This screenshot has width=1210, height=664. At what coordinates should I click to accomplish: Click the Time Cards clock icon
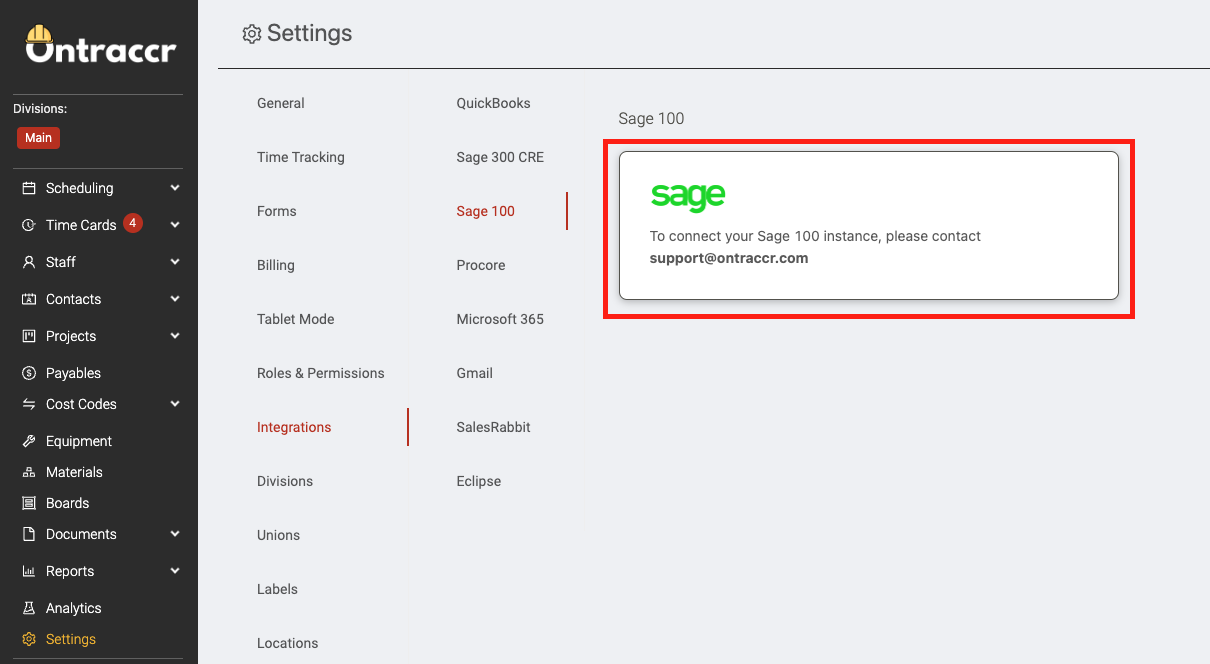[x=29, y=225]
